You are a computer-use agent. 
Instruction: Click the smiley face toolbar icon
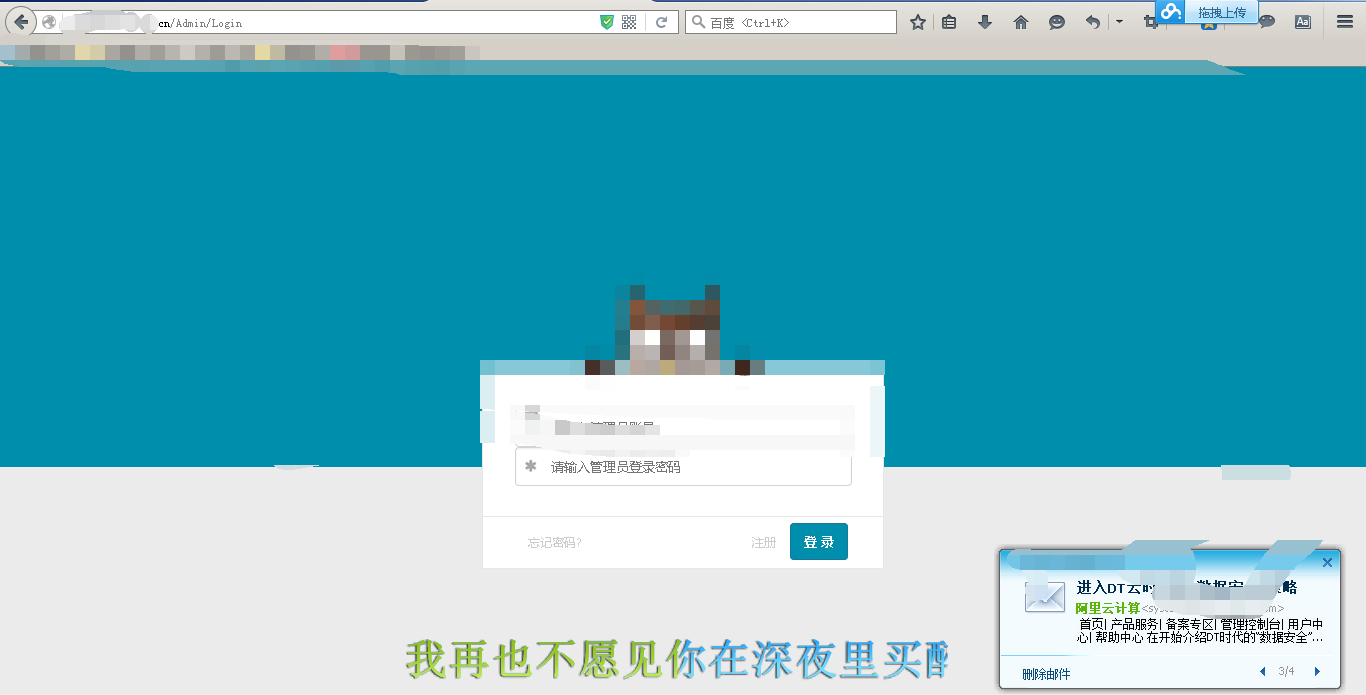tap(1057, 22)
